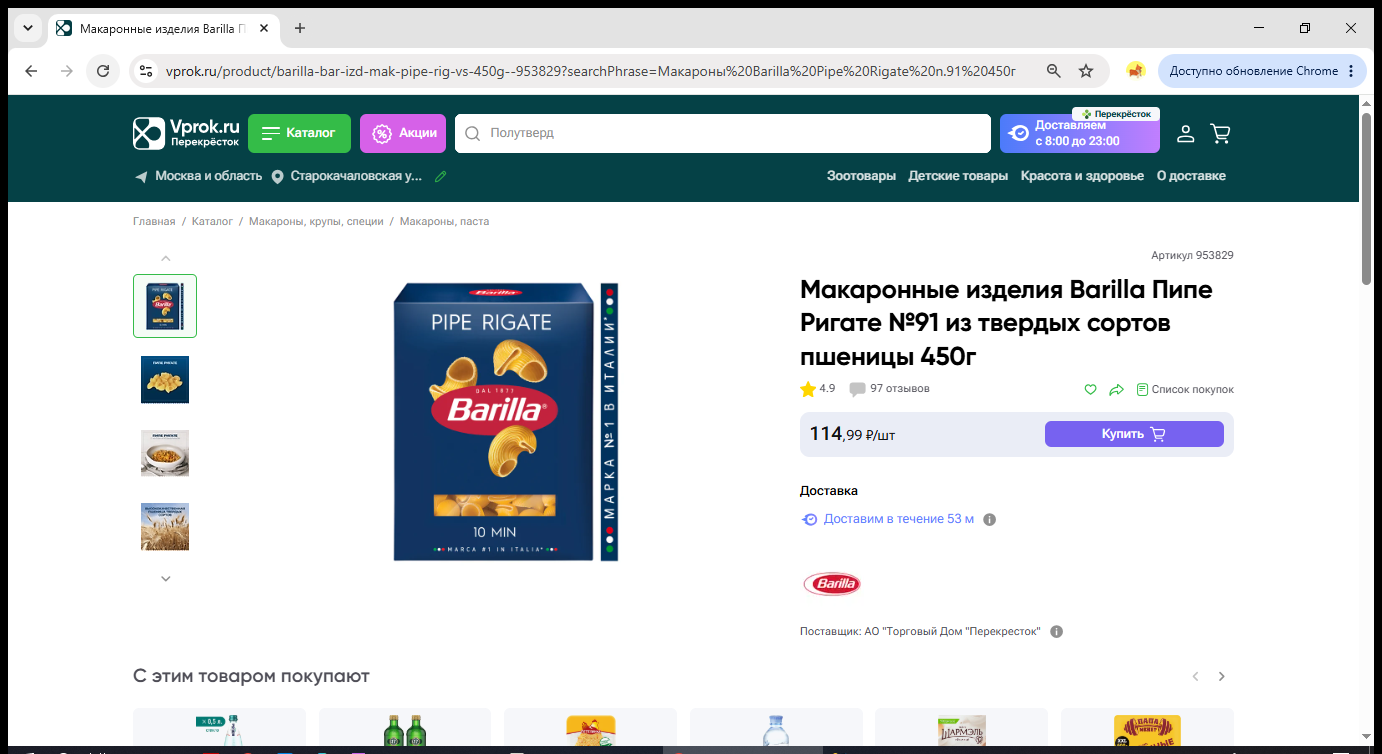Go to the Главная breadcrumb
1382x754 pixels.
pyautogui.click(x=154, y=221)
